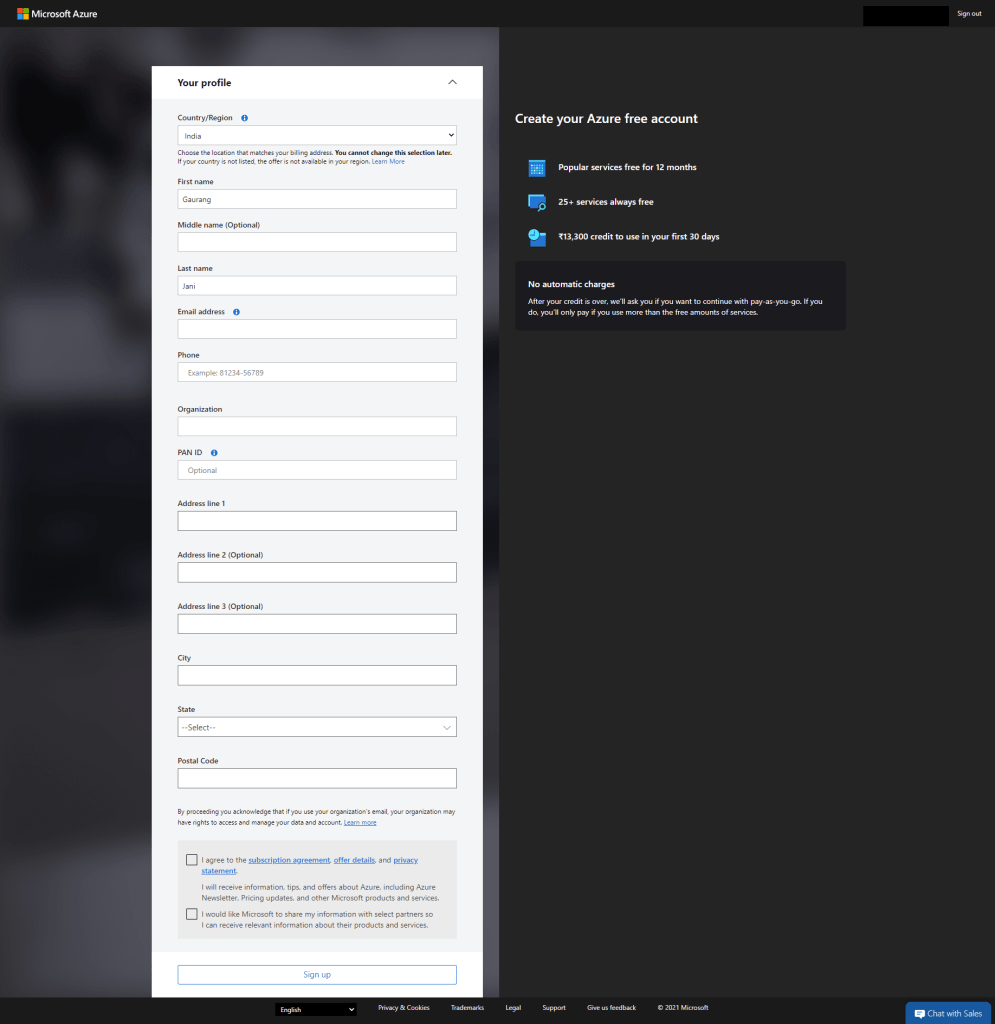The width and height of the screenshot is (995, 1024).
Task: Open the privacy statement link
Action: 406,860
